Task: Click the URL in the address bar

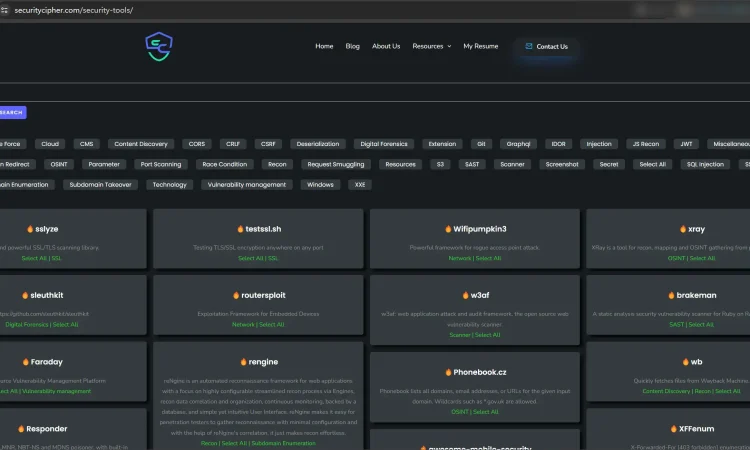Action: click(x=74, y=10)
